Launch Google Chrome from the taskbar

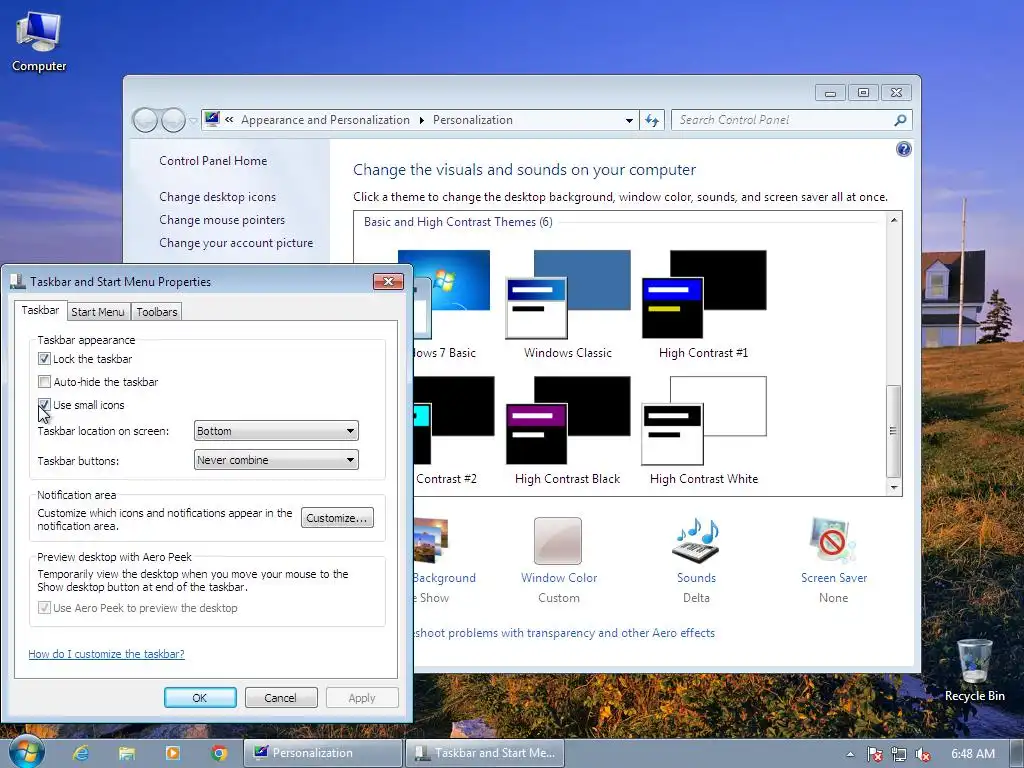coord(219,753)
